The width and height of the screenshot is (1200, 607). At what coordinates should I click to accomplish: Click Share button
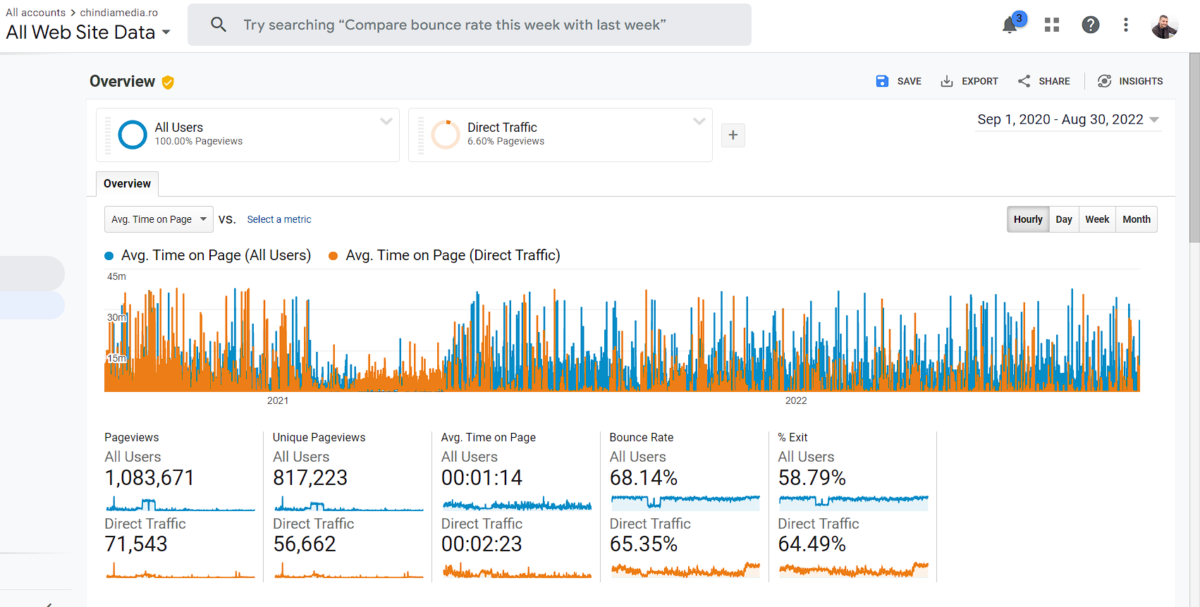(x=1043, y=81)
